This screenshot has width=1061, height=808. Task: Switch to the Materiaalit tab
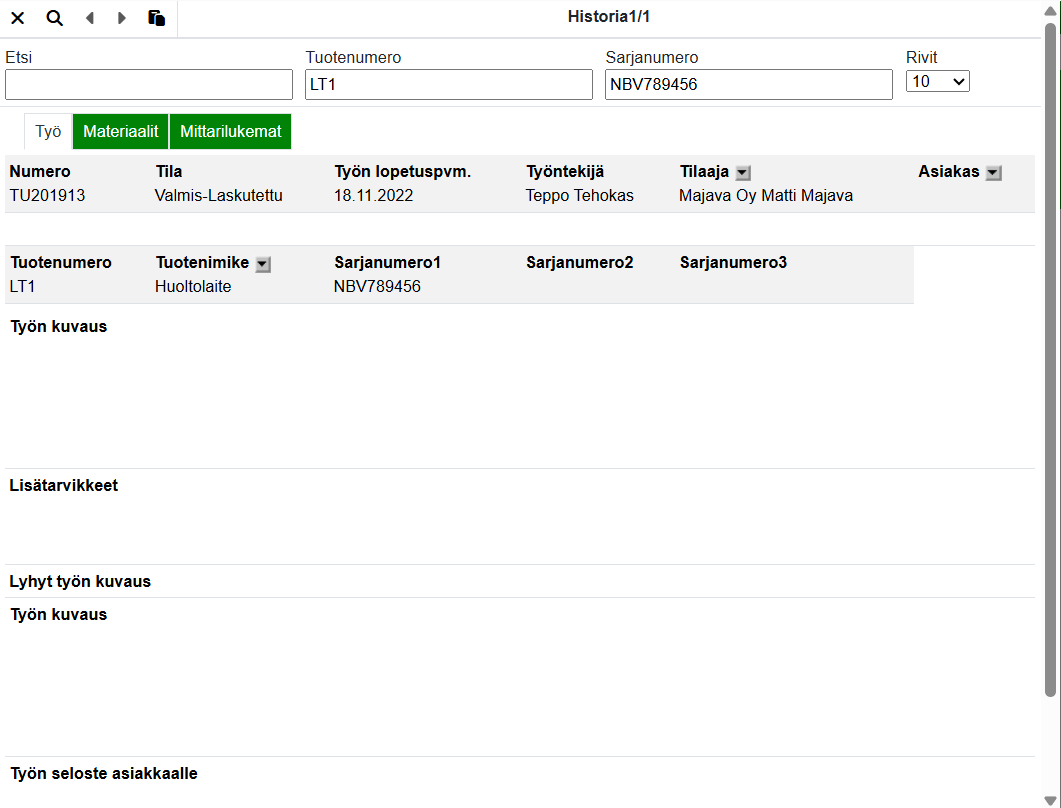(121, 131)
